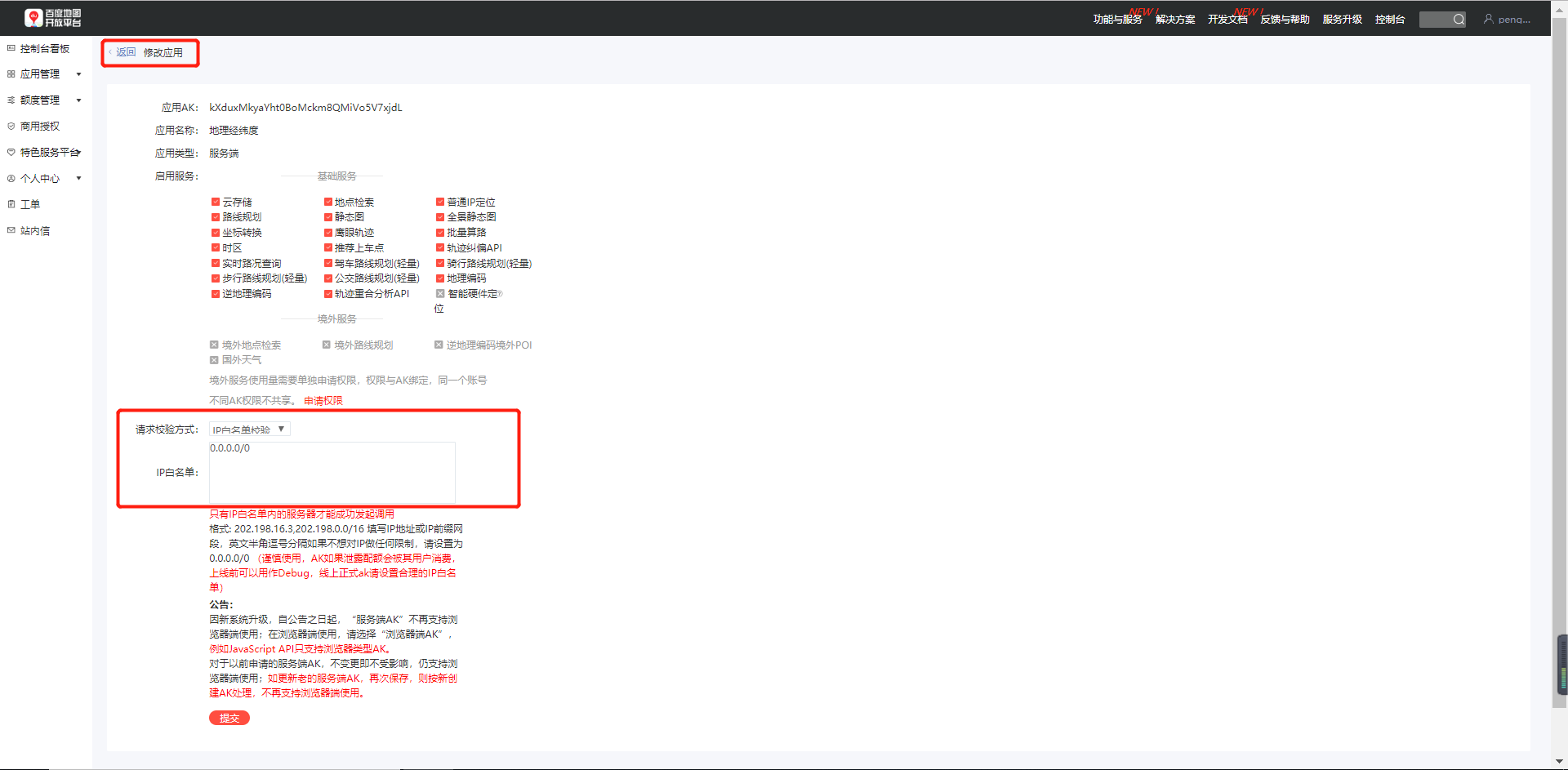Click the 境外路线规划 checkbox
Viewport: 1568px width, 770px height.
[x=327, y=345]
